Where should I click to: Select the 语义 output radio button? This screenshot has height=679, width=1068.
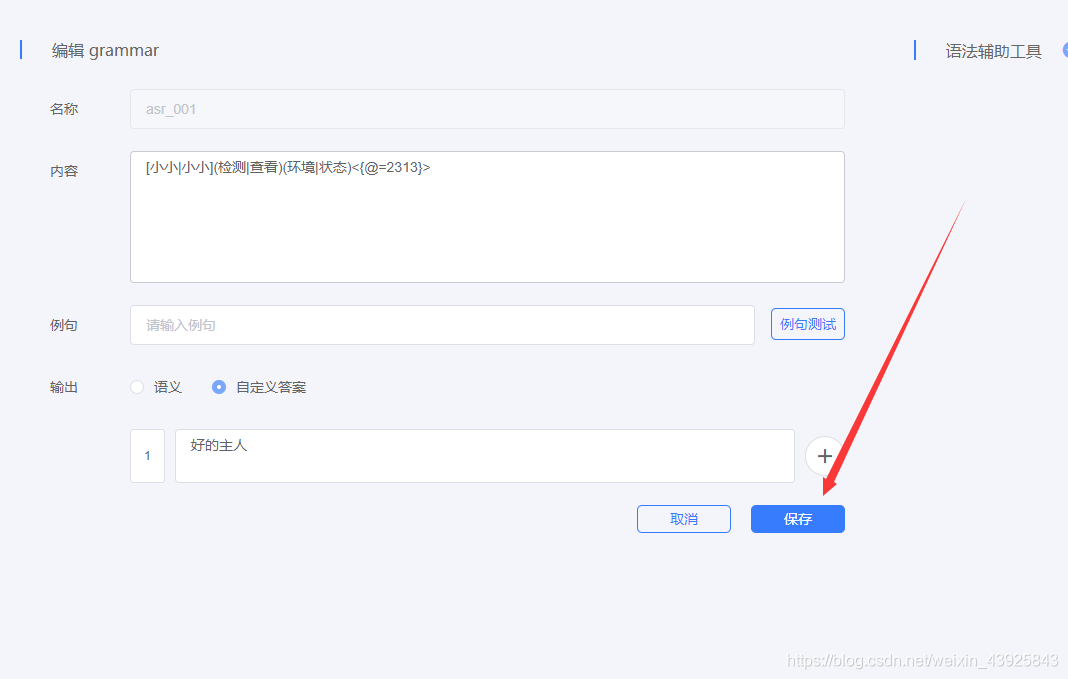click(x=137, y=387)
